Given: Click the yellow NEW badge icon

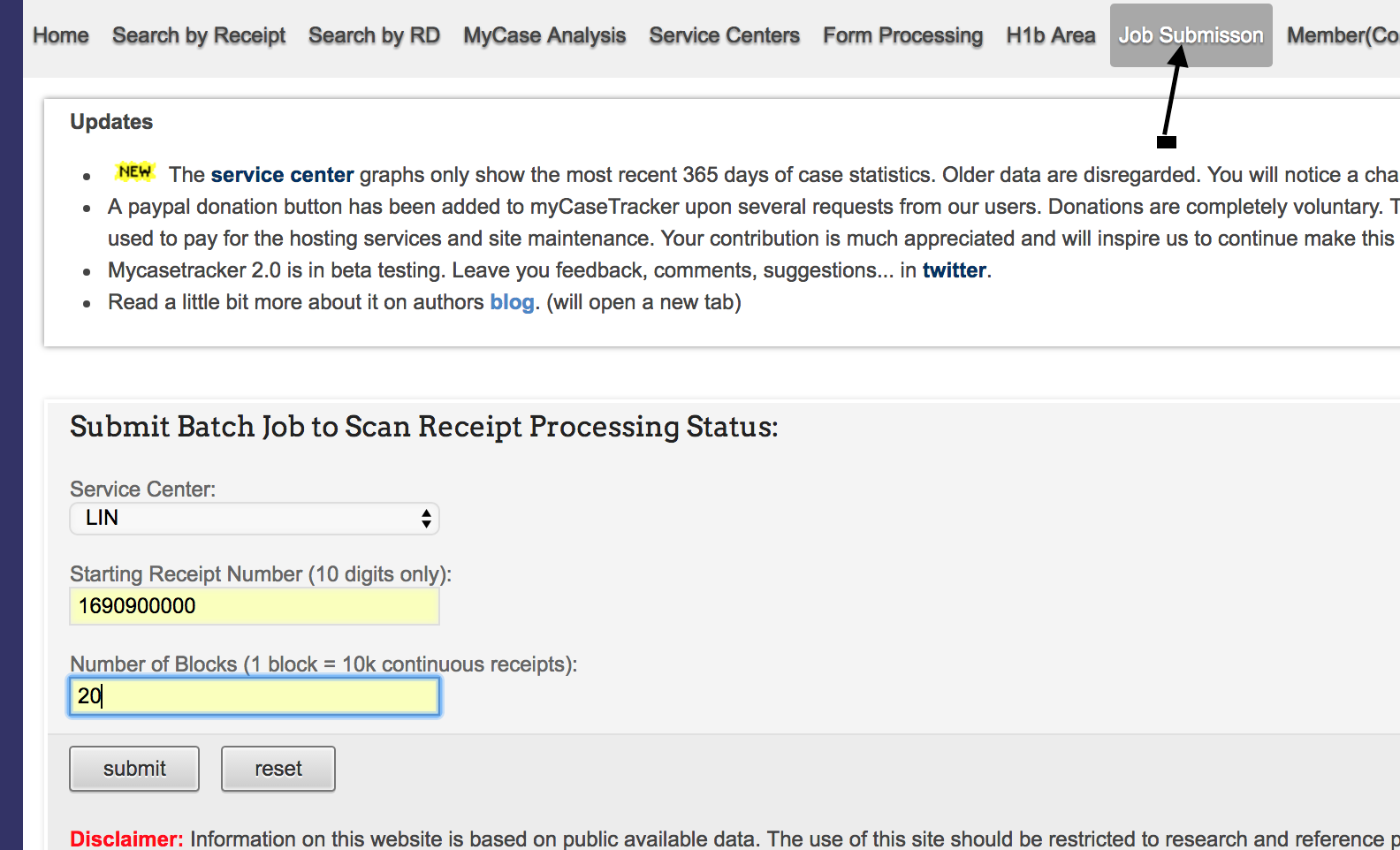Looking at the screenshot, I should point(134,171).
